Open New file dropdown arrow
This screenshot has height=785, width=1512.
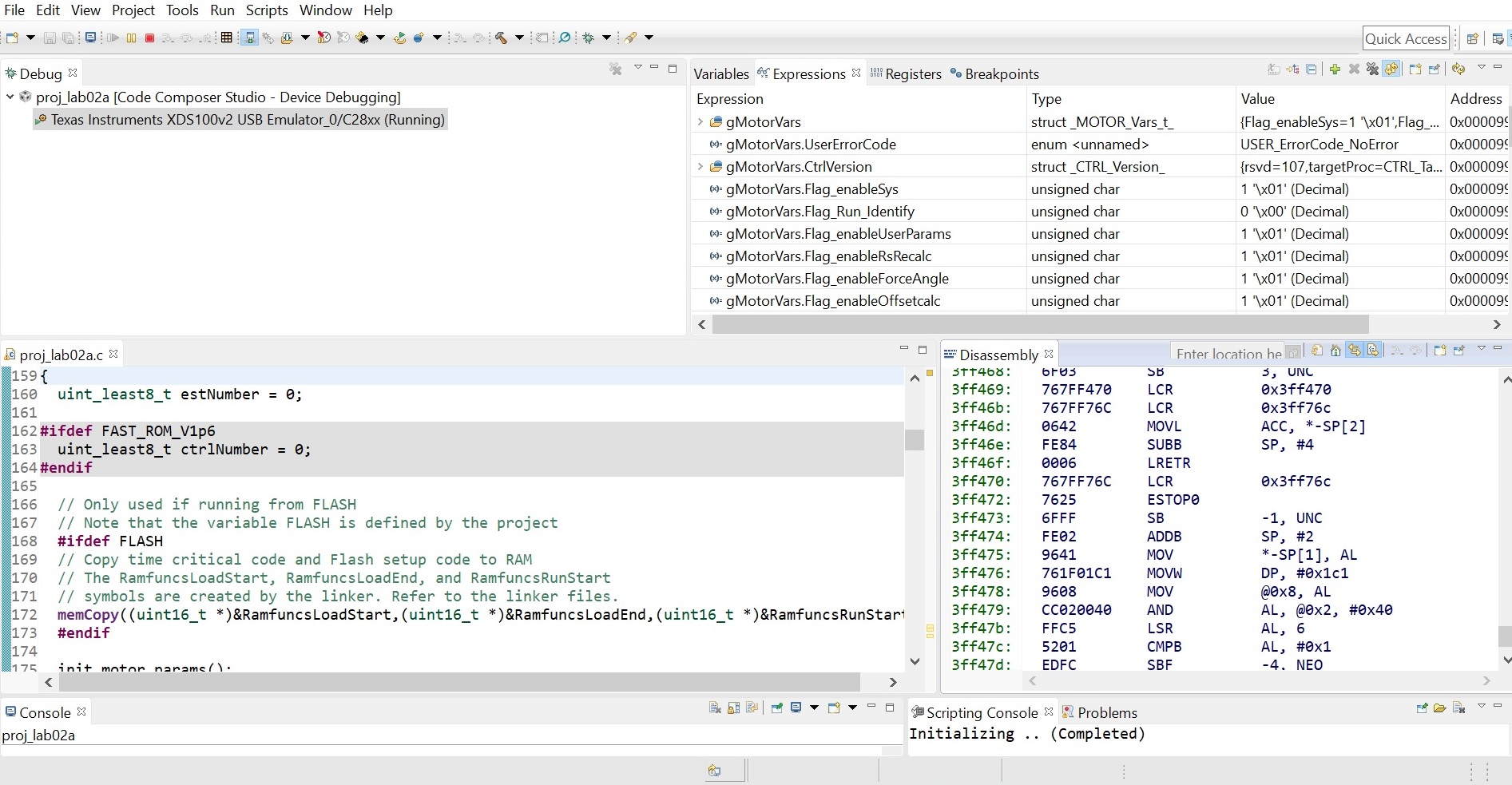30,38
